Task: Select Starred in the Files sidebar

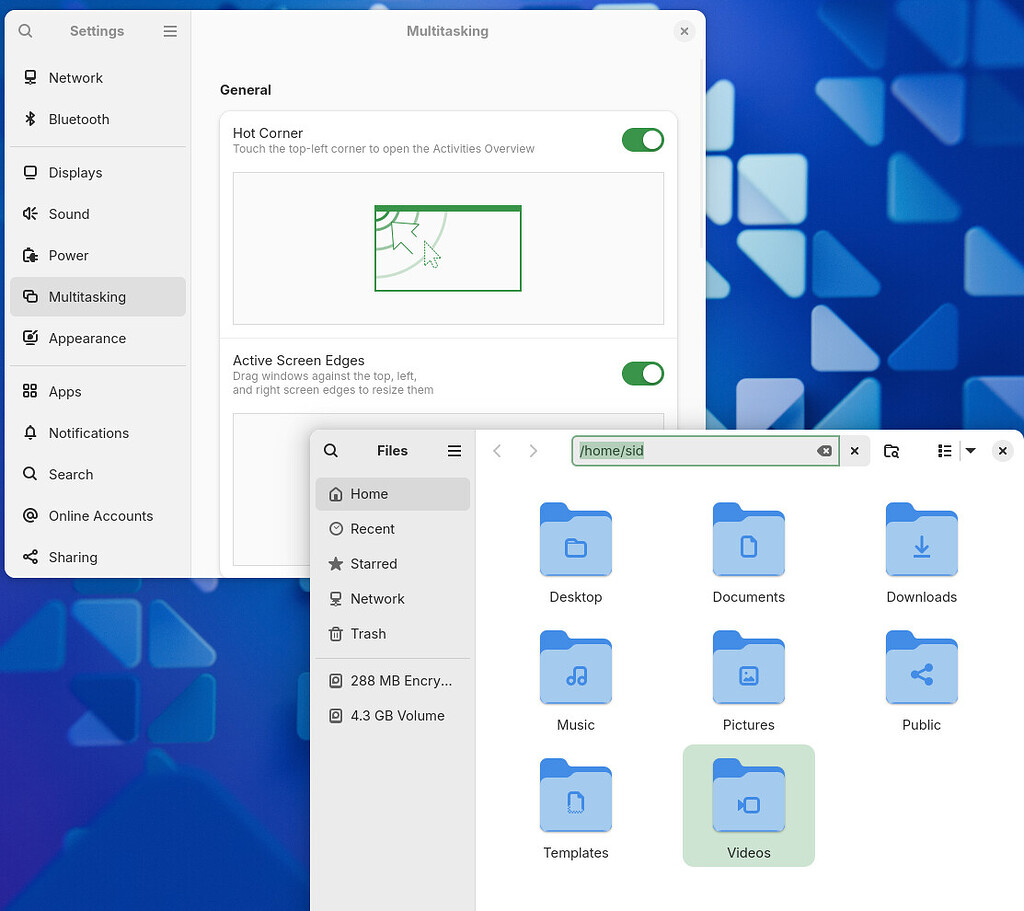Action: (373, 563)
